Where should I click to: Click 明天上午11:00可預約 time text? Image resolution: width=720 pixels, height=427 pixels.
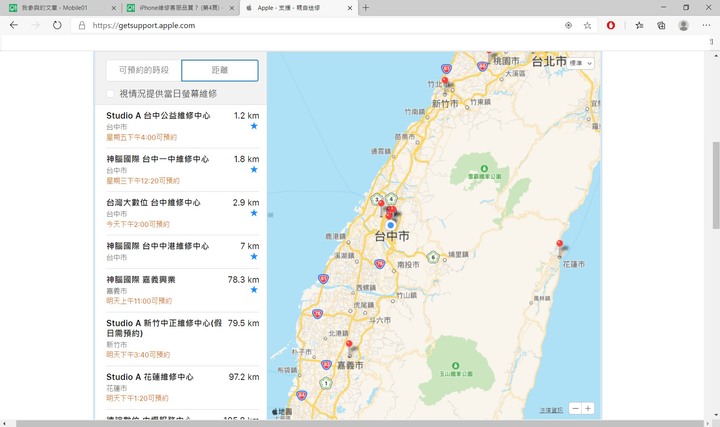[139, 301]
